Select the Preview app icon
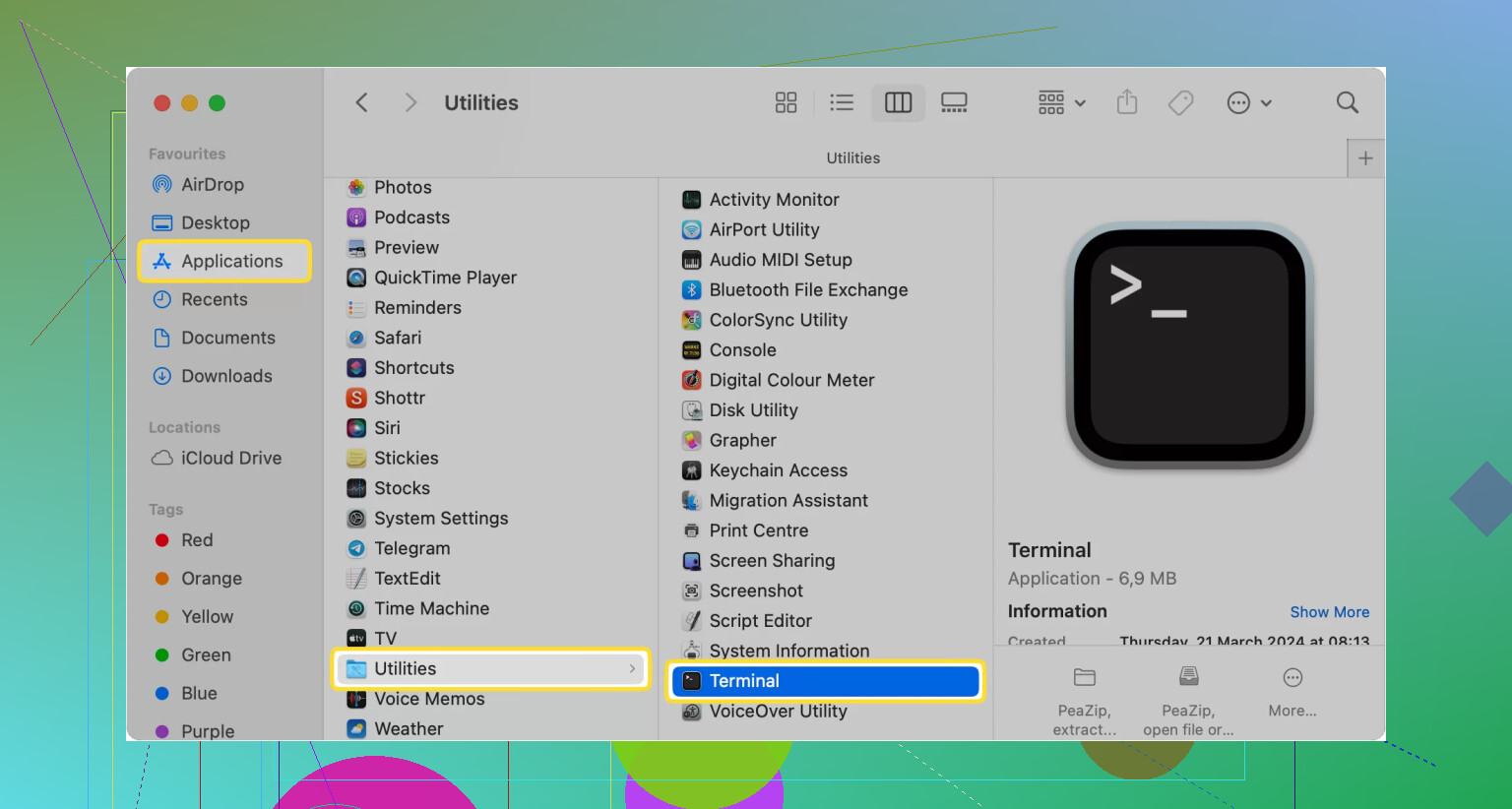This screenshot has height=809, width=1512. [356, 248]
